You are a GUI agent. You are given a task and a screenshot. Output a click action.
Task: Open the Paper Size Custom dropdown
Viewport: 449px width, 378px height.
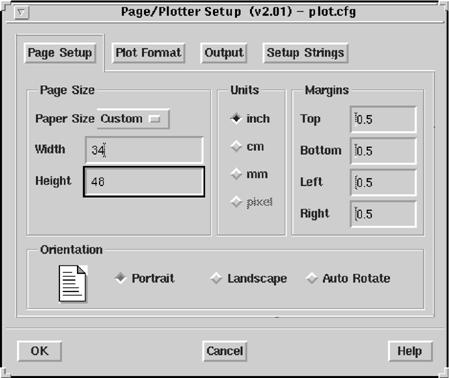click(133, 119)
